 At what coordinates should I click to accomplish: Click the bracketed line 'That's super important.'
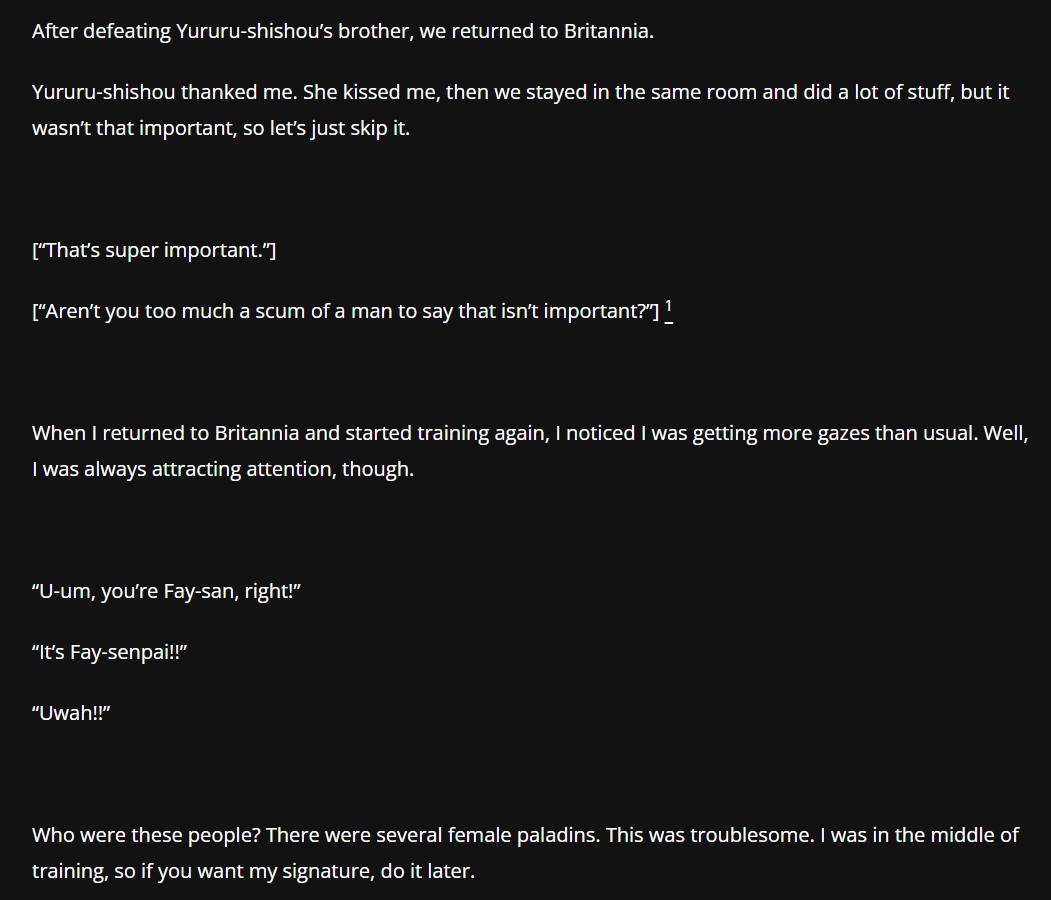pyautogui.click(x=153, y=250)
